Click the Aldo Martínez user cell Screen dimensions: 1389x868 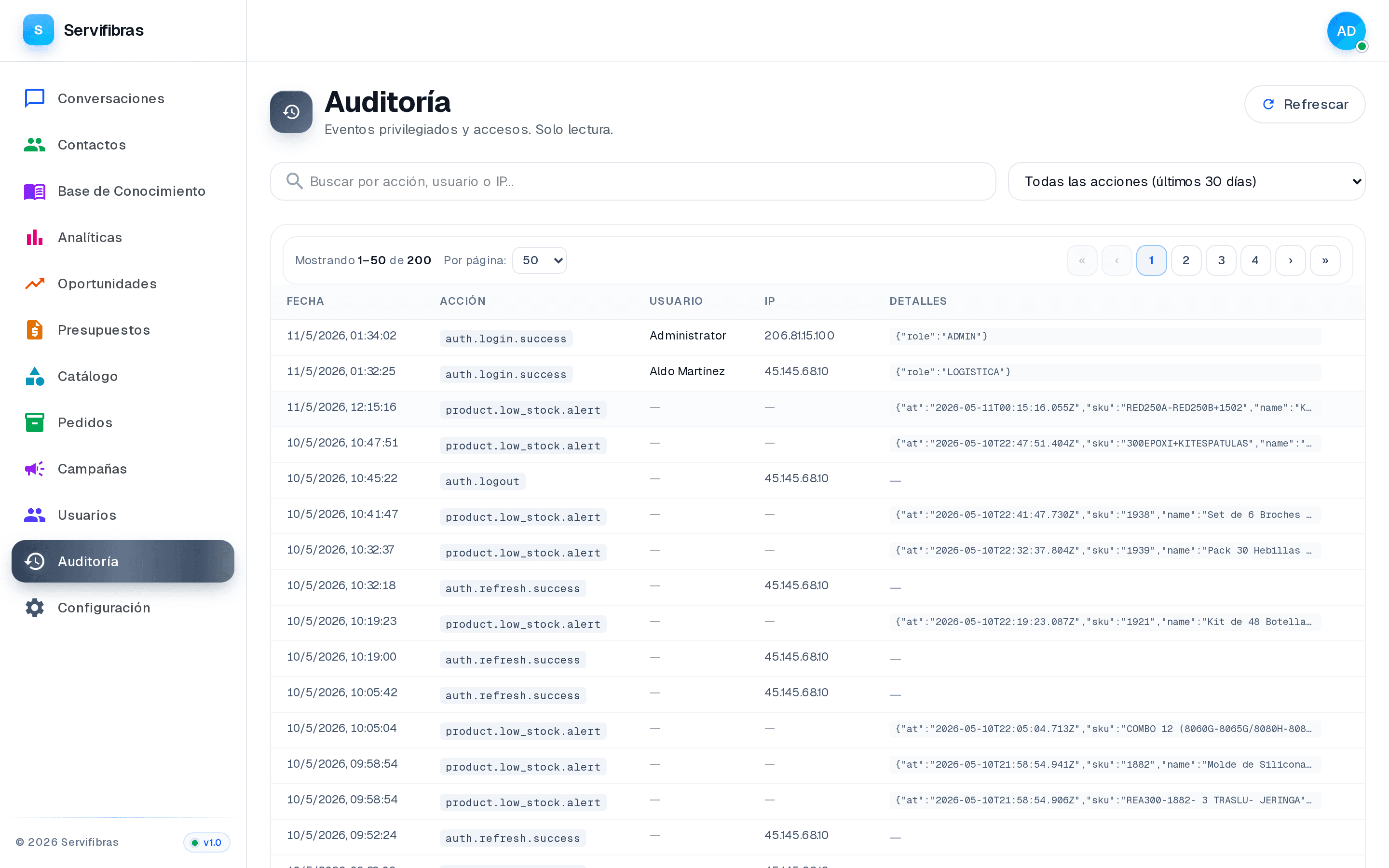(687, 371)
